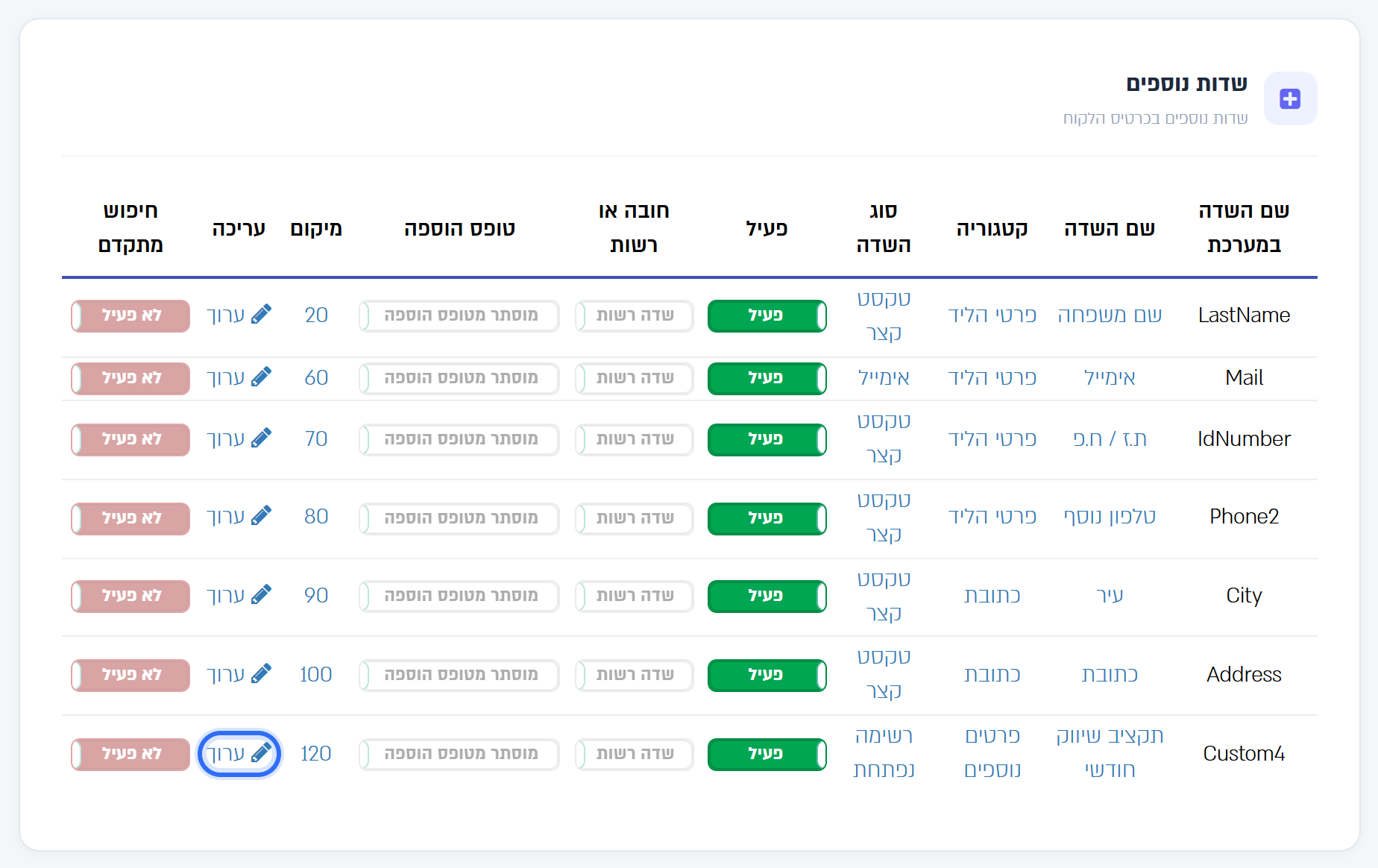Viewport: 1378px width, 868px height.
Task: Edit the LastName field row
Action: coord(239,315)
